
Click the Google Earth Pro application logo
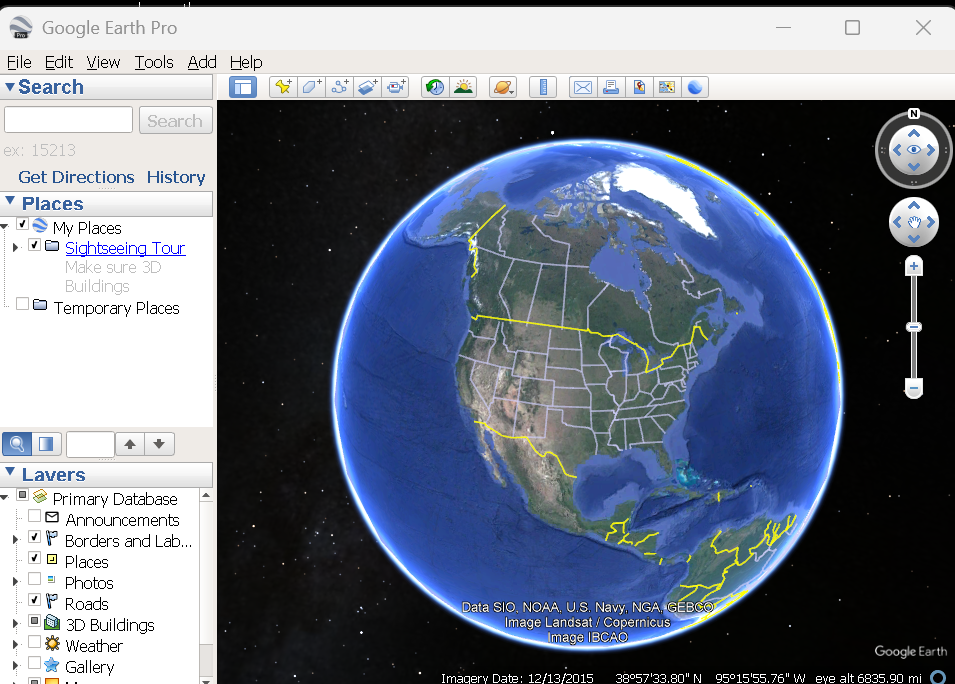click(x=21, y=27)
